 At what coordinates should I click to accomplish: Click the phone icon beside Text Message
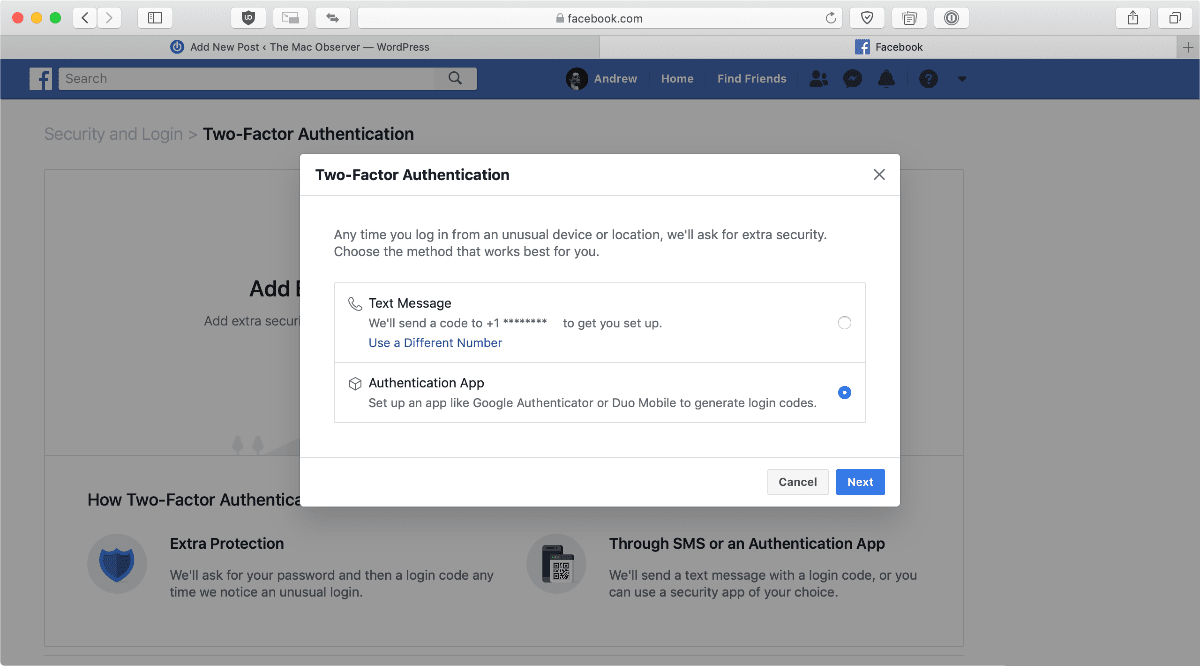[x=354, y=303]
